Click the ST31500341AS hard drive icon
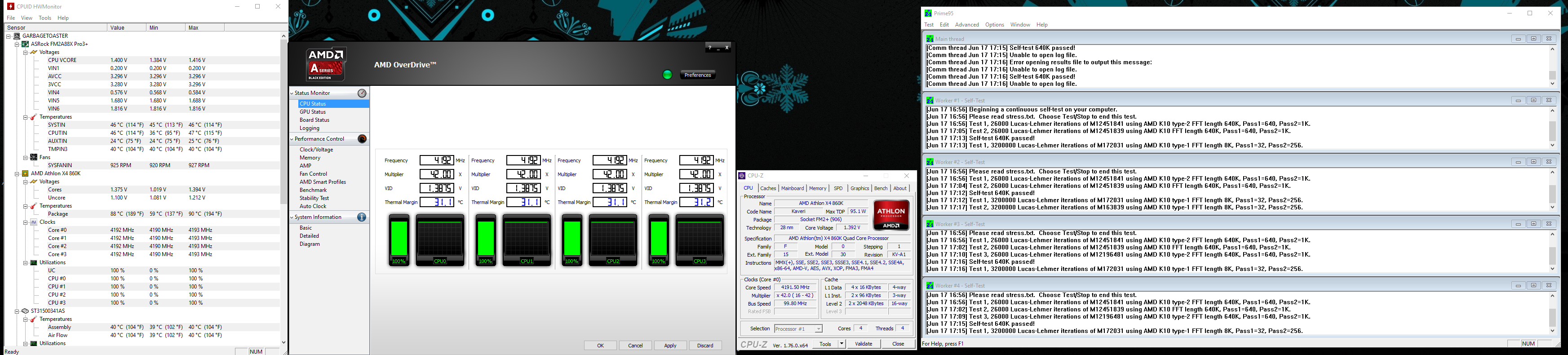 pos(26,311)
